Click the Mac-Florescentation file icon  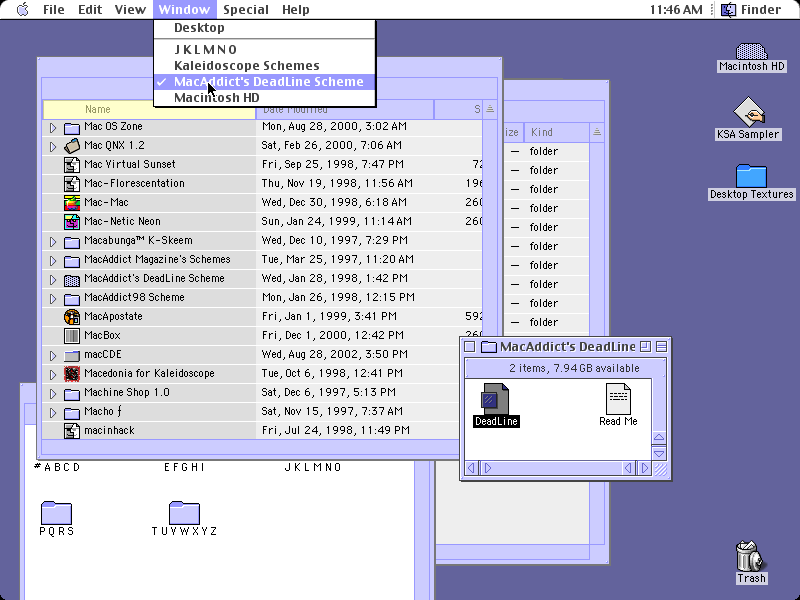pos(72,184)
